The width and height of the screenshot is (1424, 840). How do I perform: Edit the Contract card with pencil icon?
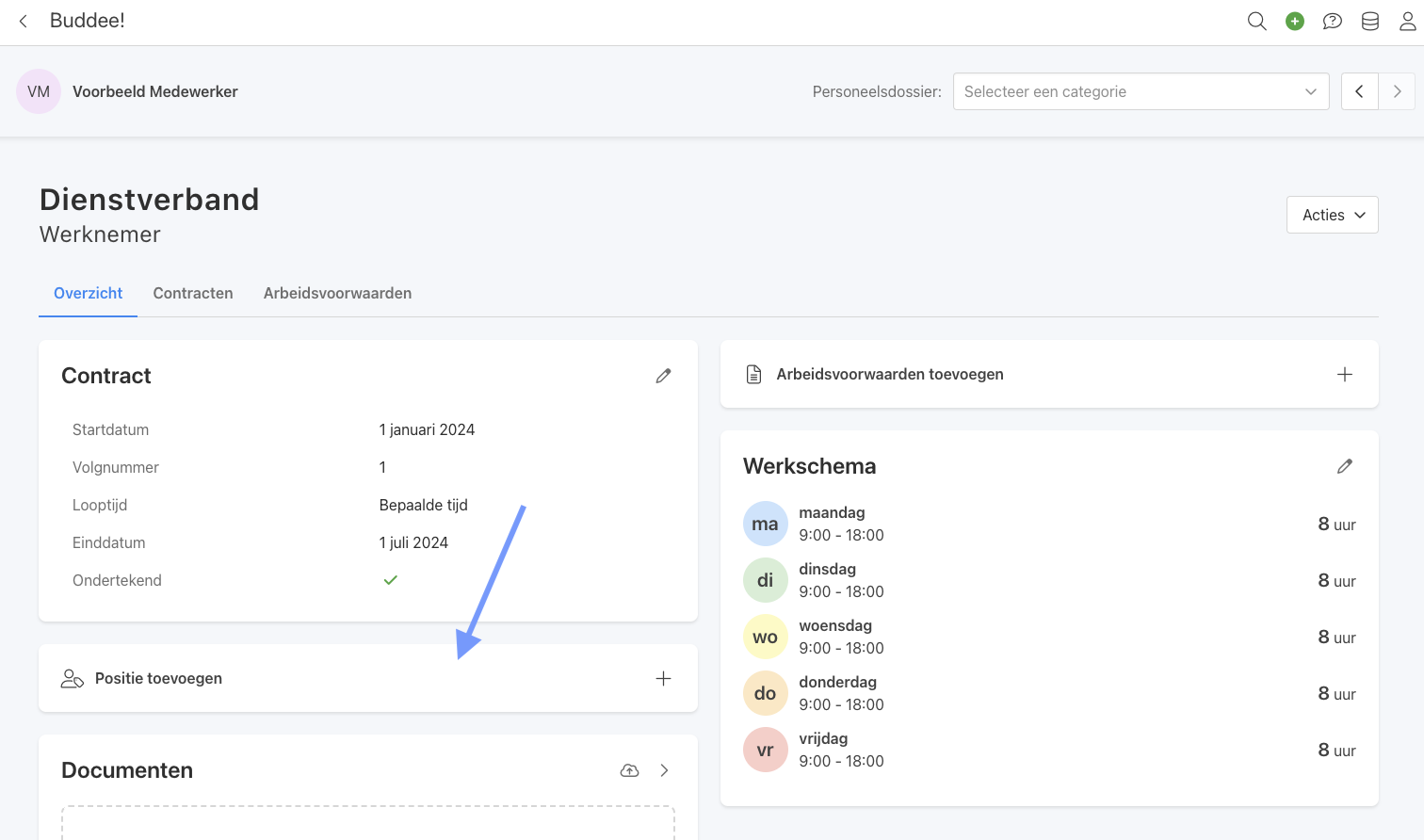663,376
